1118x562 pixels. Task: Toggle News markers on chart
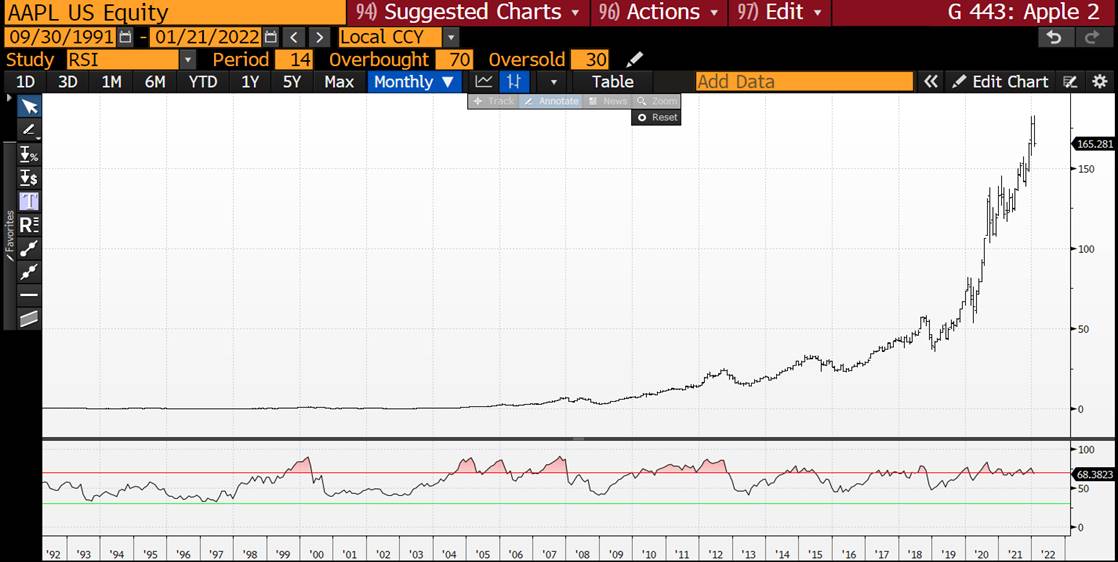[607, 101]
